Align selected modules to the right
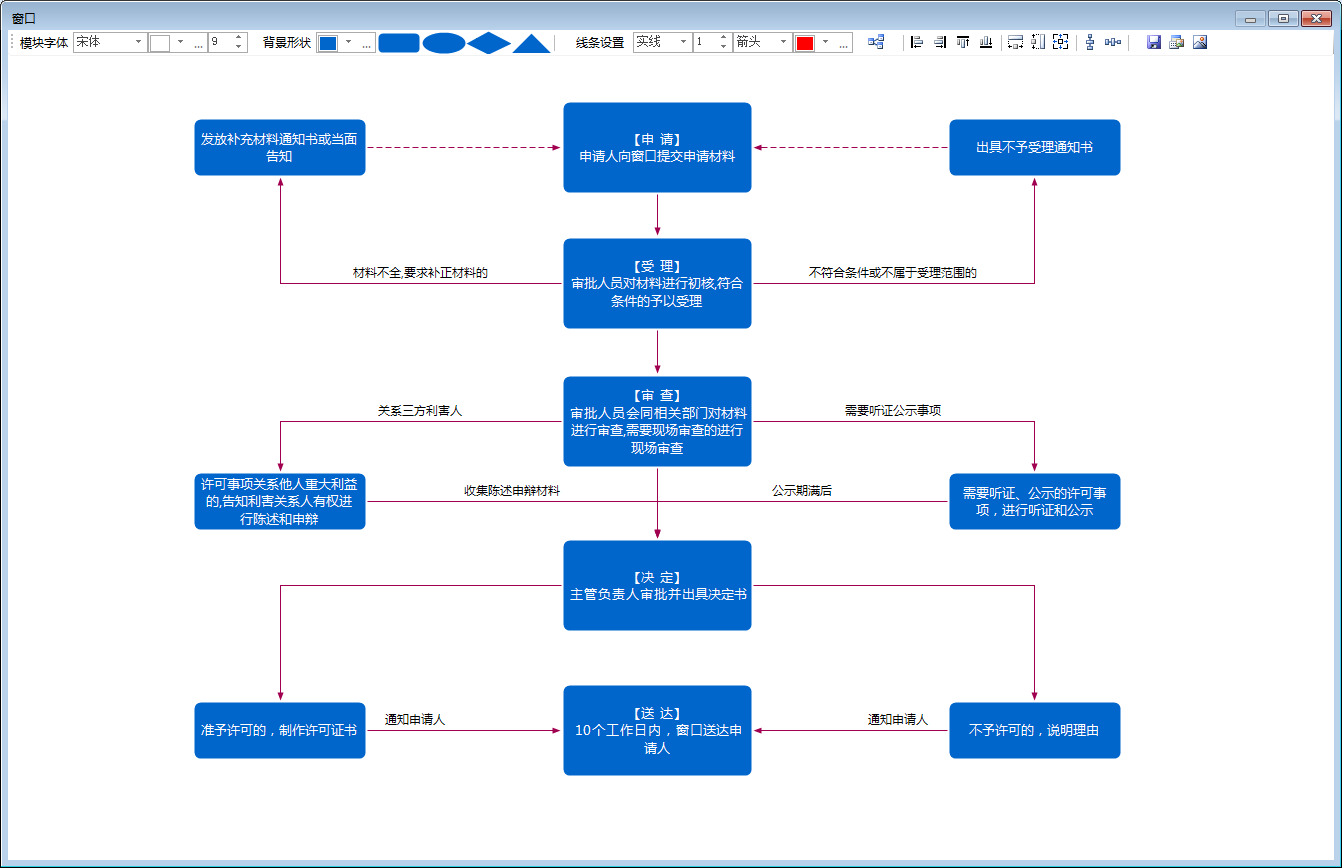 [x=940, y=42]
